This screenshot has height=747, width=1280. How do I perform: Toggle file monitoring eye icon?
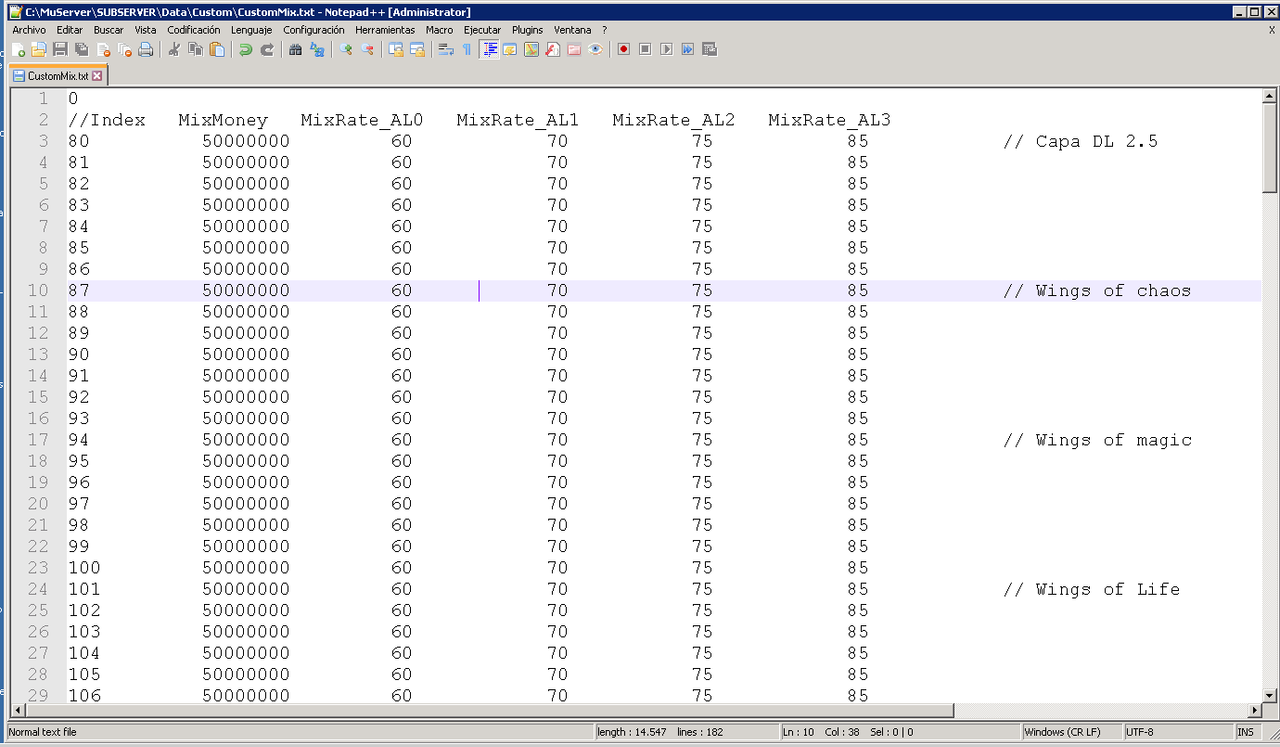pos(595,49)
